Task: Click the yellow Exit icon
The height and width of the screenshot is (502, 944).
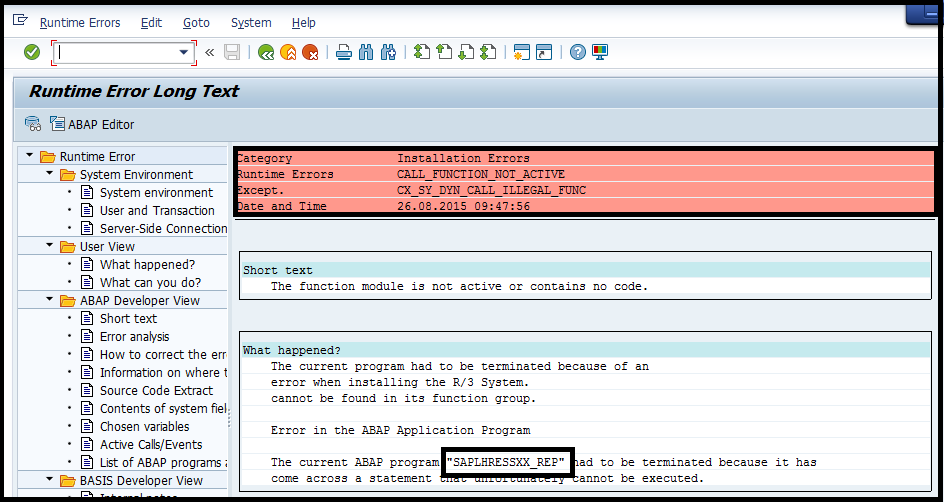Action: pyautogui.click(x=288, y=52)
